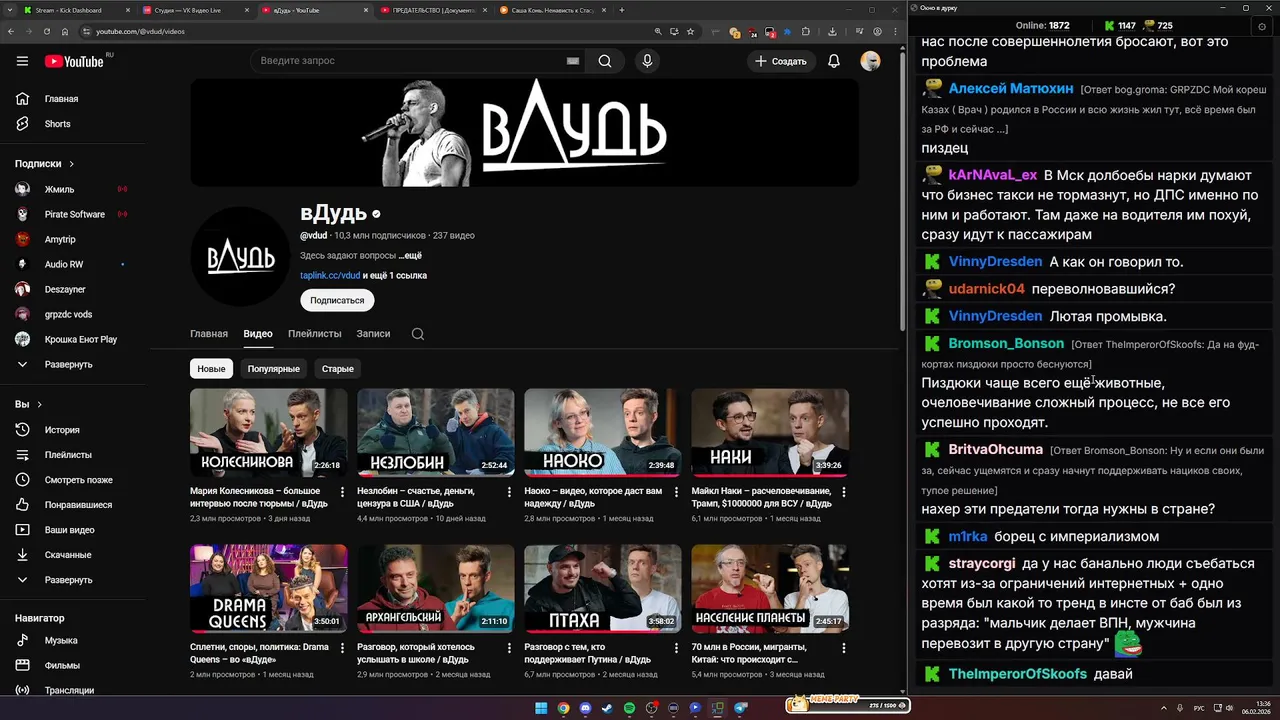1280x720 pixels.
Task: Open options menu for the Незлобин video
Action: [x=509, y=492]
